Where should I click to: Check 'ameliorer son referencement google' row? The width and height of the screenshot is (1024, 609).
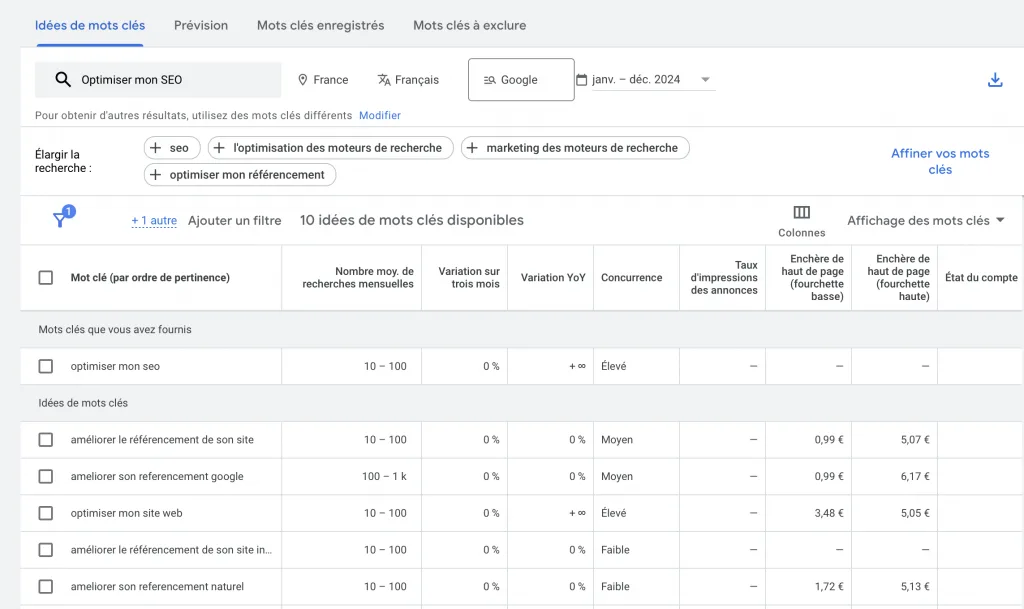coord(46,476)
